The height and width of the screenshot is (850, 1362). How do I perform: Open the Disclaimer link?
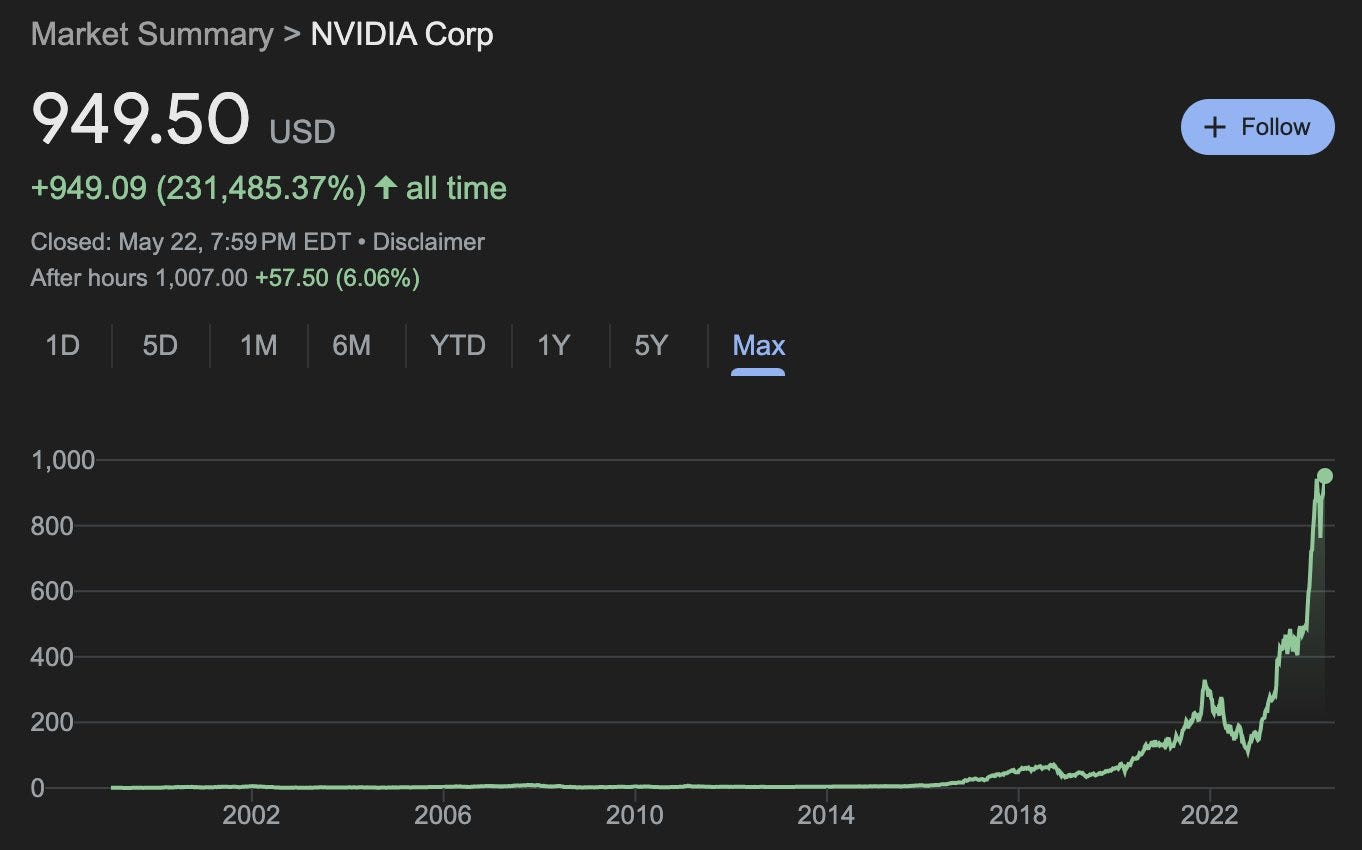(x=428, y=242)
